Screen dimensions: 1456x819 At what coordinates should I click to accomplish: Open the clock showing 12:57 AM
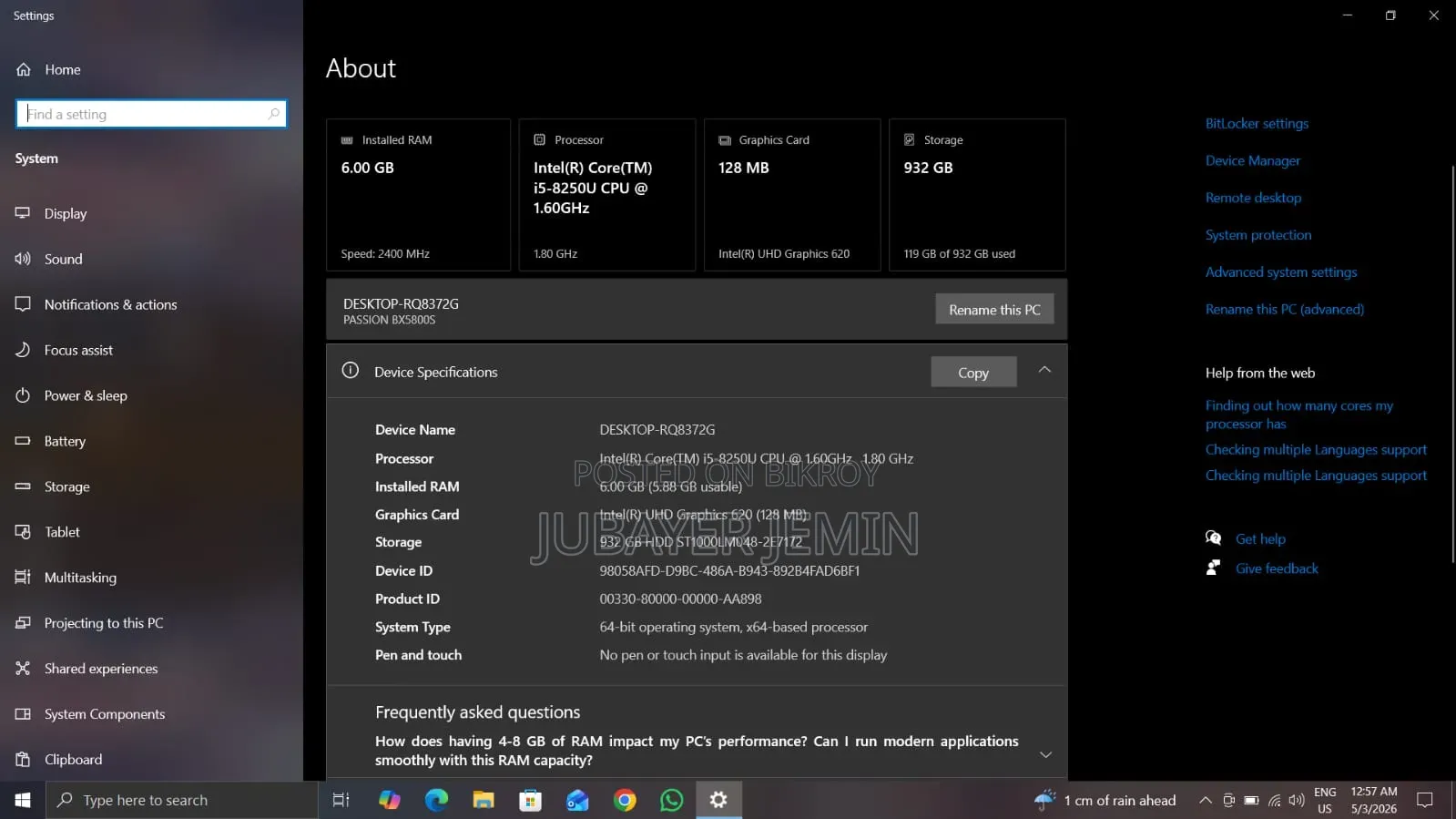[x=1374, y=800]
